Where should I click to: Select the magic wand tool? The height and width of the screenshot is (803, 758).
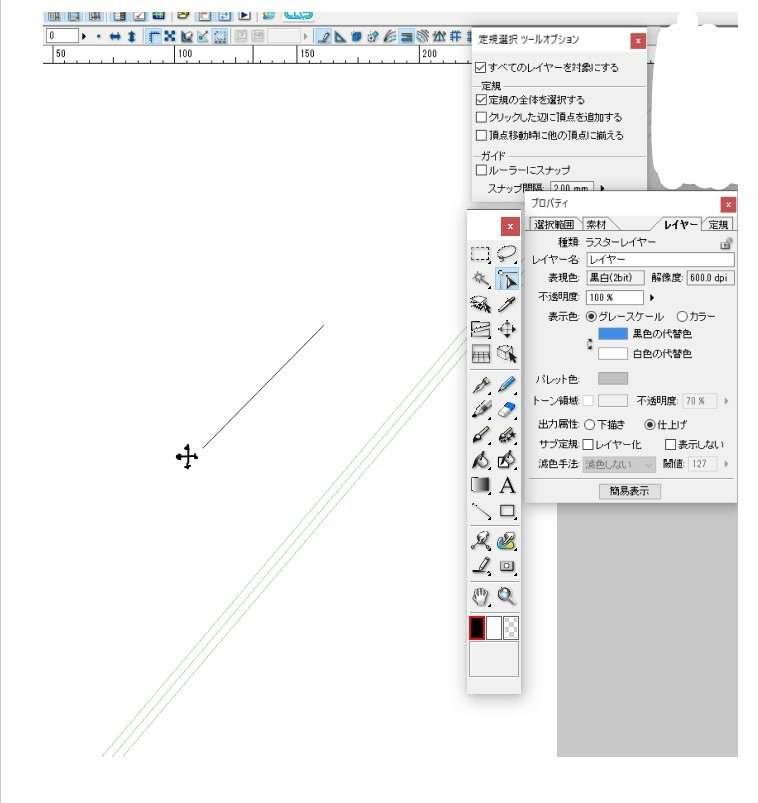click(x=480, y=279)
